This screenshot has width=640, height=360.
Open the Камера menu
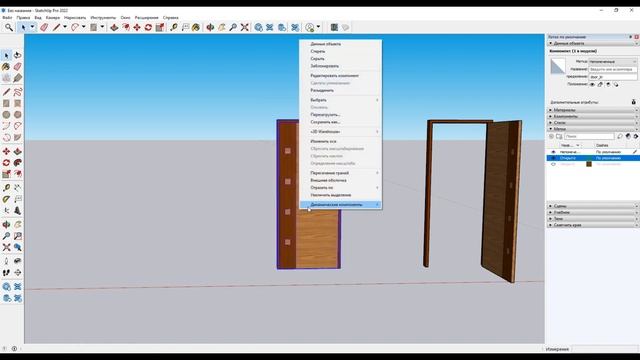(x=53, y=18)
